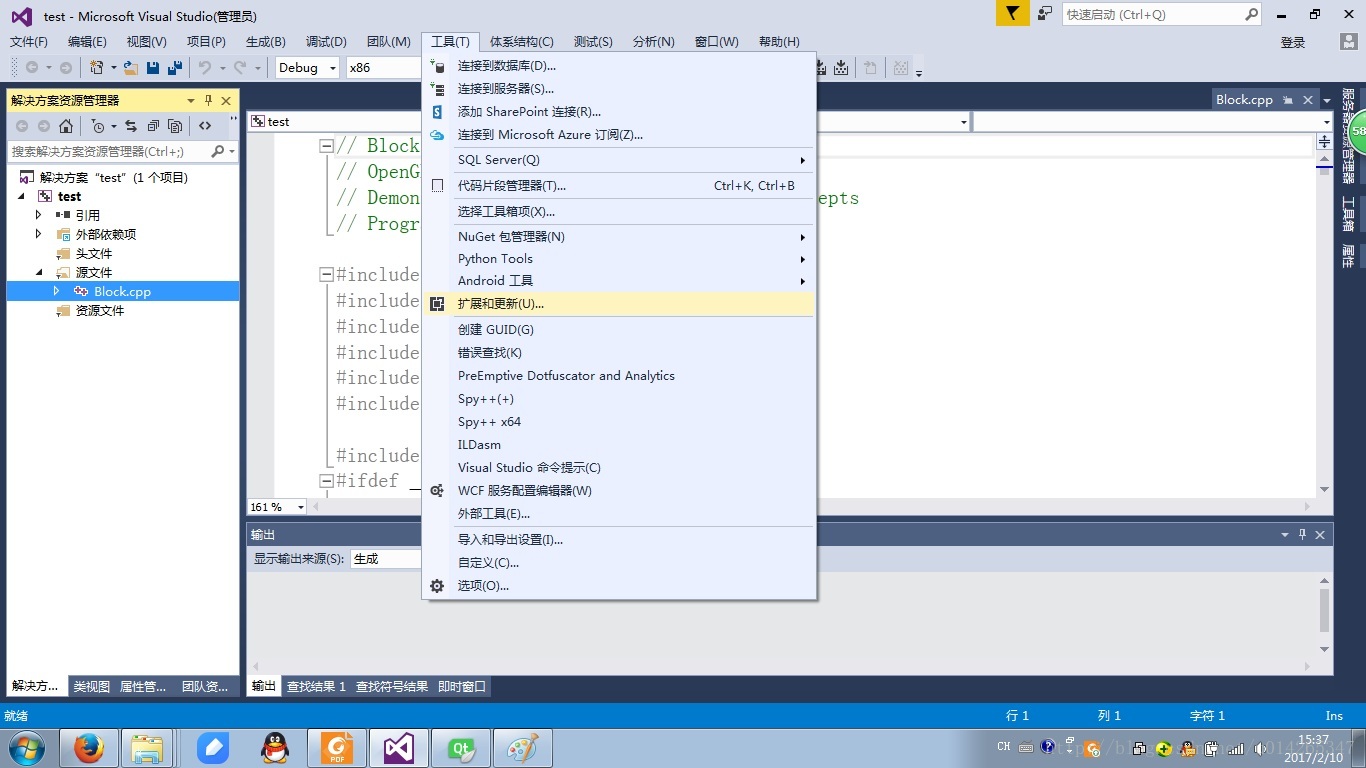
Task: Collapse the Block comment outline region
Action: pyautogui.click(x=326, y=146)
